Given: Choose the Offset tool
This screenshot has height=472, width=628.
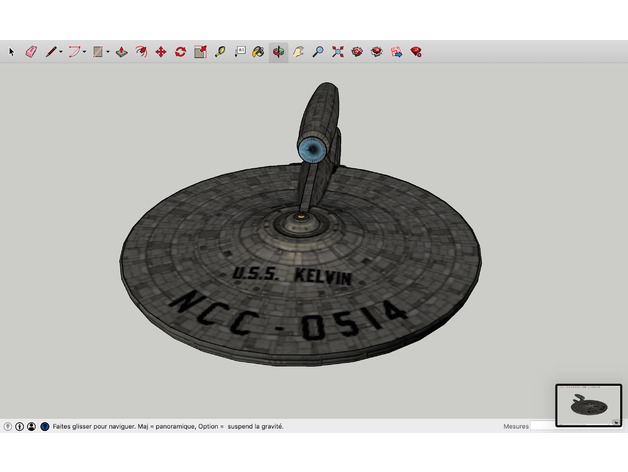Looking at the screenshot, I should click(x=141, y=52).
